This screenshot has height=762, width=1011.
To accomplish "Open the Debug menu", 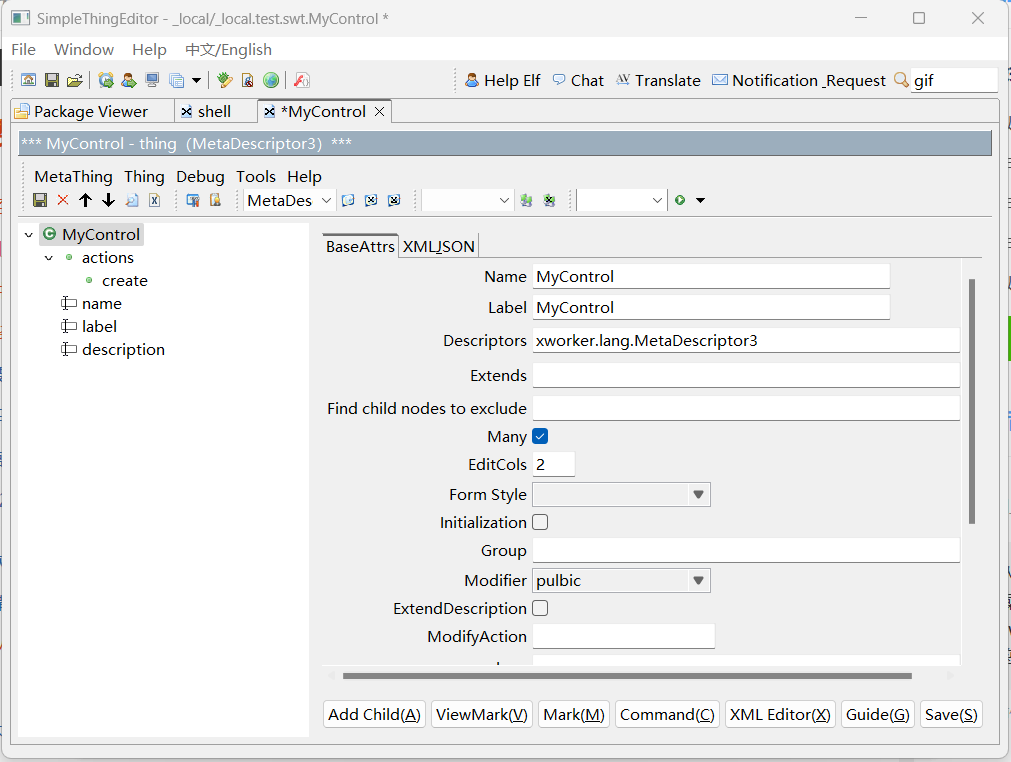I will pyautogui.click(x=199, y=176).
